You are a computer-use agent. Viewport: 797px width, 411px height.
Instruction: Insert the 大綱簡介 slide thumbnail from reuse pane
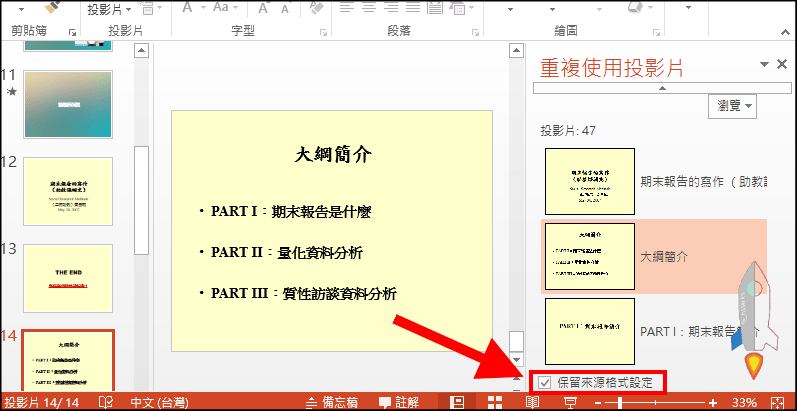[590, 257]
